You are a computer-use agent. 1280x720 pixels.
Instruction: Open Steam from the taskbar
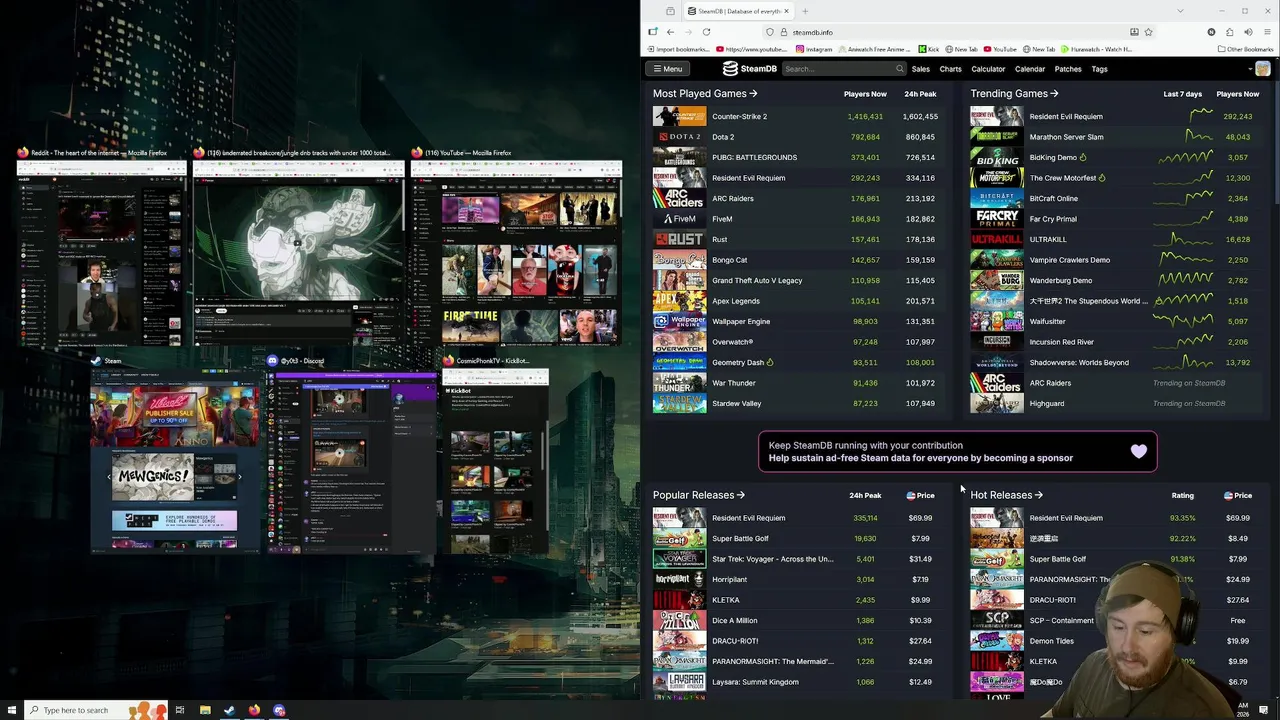click(x=230, y=710)
